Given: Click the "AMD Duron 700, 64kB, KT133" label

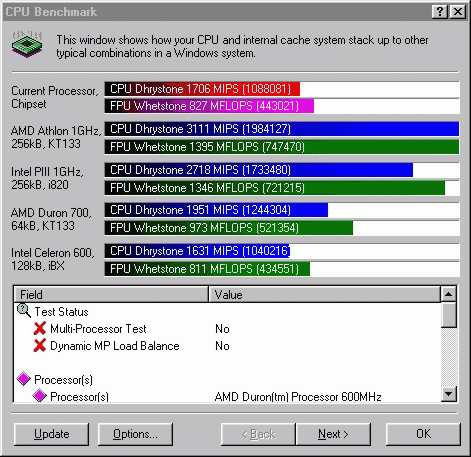Looking at the screenshot, I should point(51,219).
